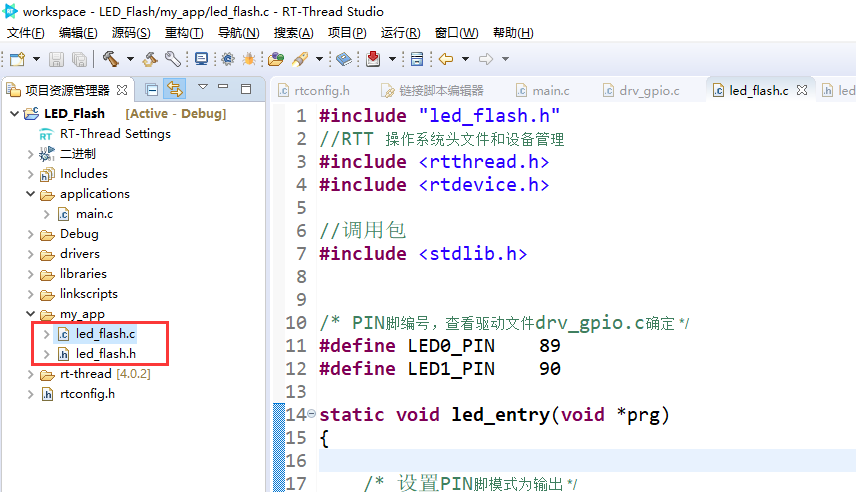Collapse the applications folder
Viewport: 856px width, 492px height.
[x=31, y=194]
